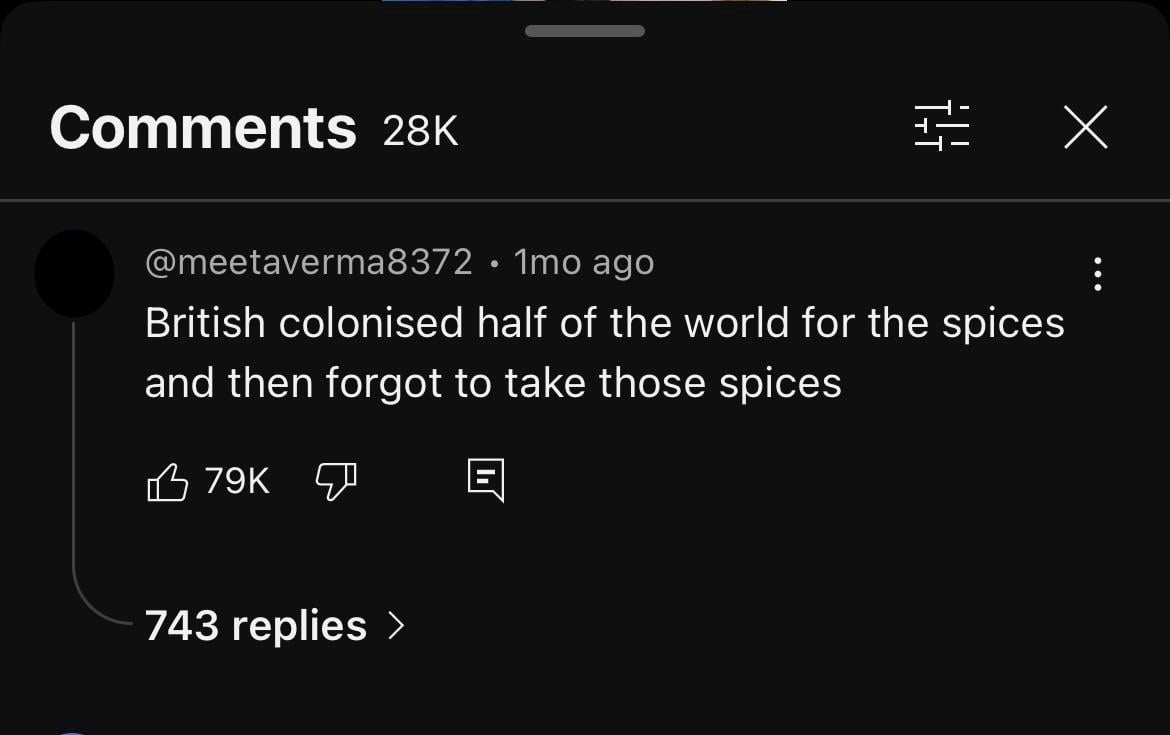The width and height of the screenshot is (1170, 735).
Task: Expand replies using the chevron arrow
Action: click(x=396, y=626)
